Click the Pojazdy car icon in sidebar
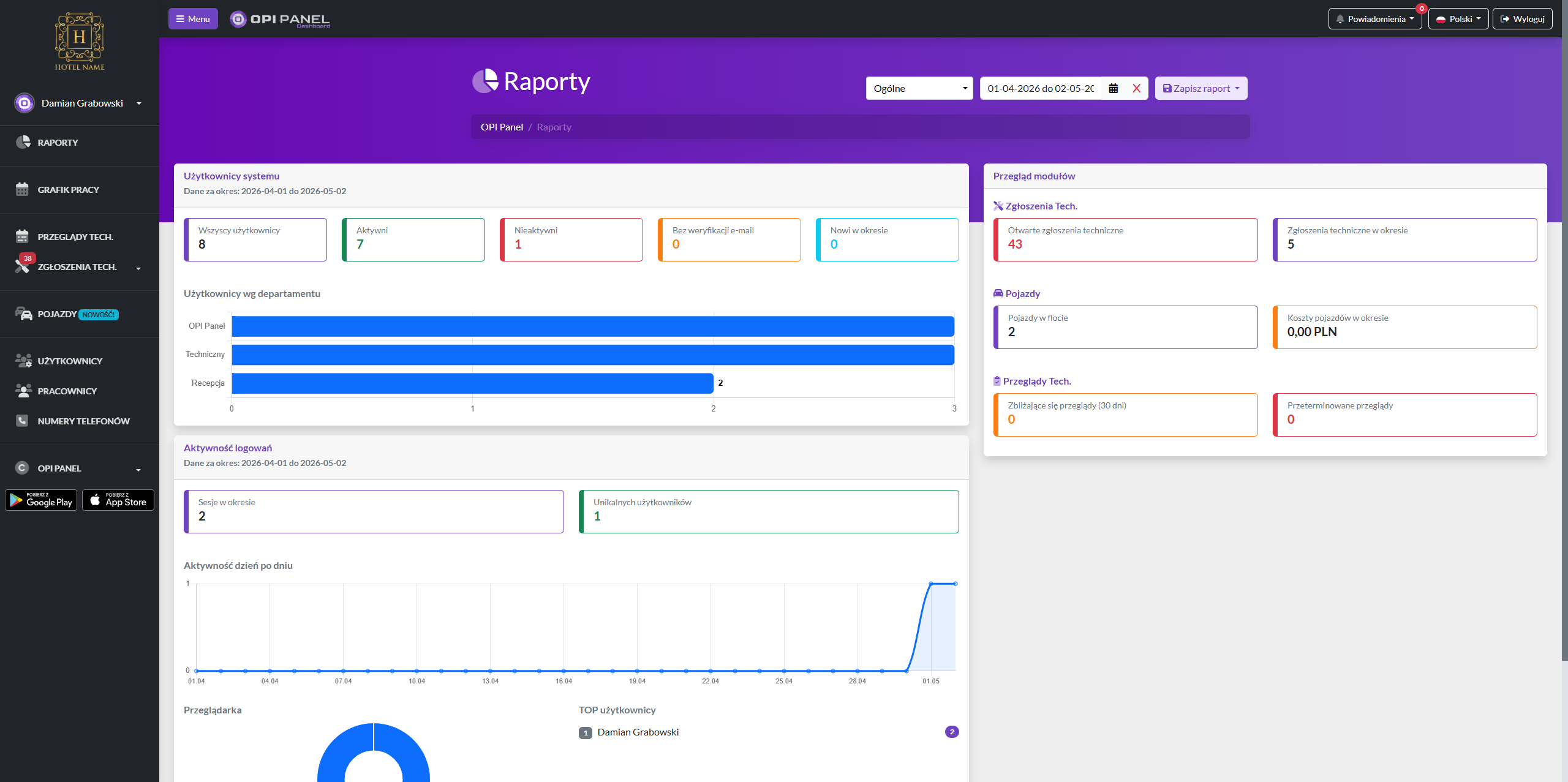This screenshot has height=782, width=1568. point(23,314)
